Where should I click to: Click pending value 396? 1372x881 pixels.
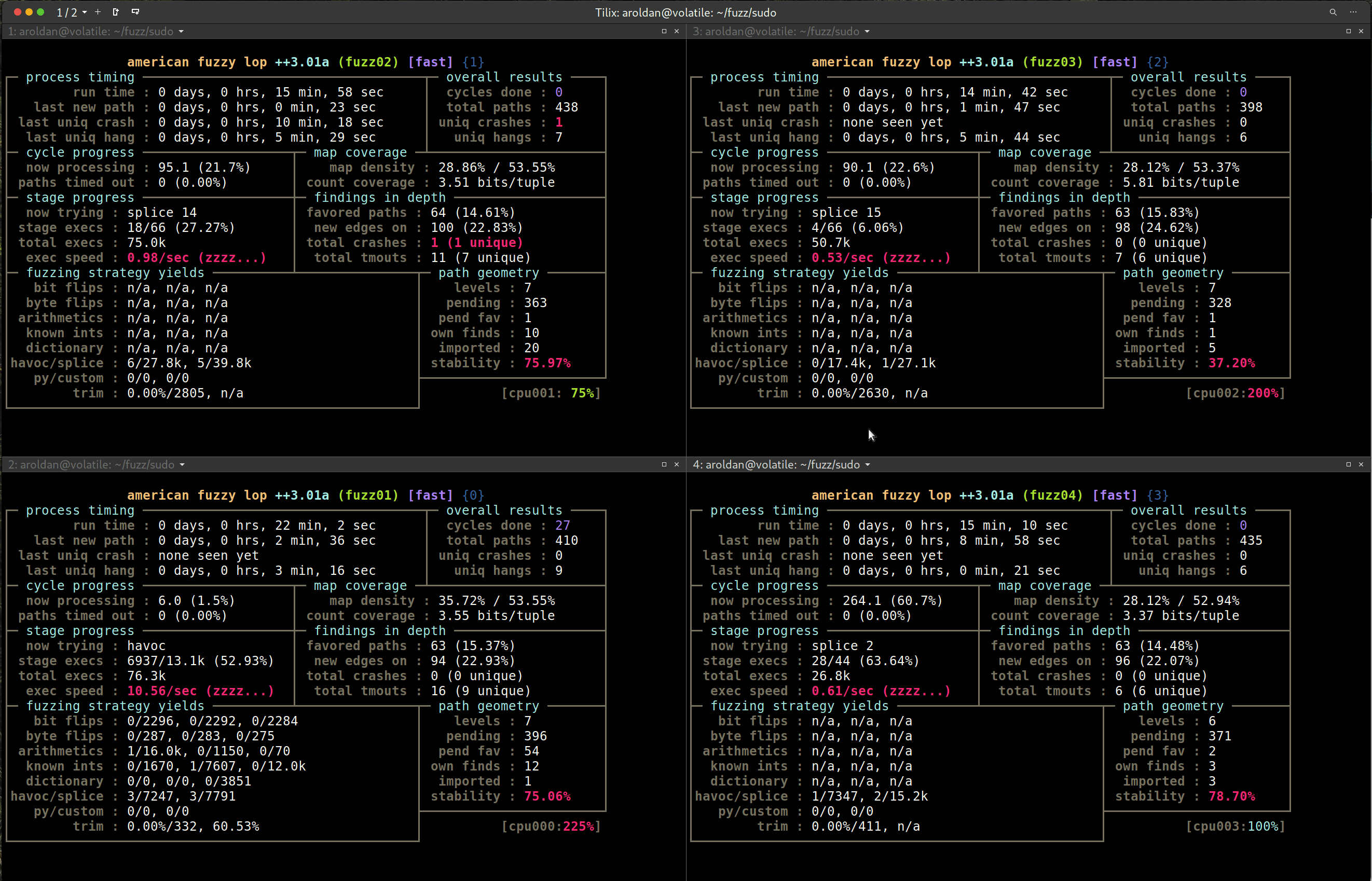click(536, 736)
